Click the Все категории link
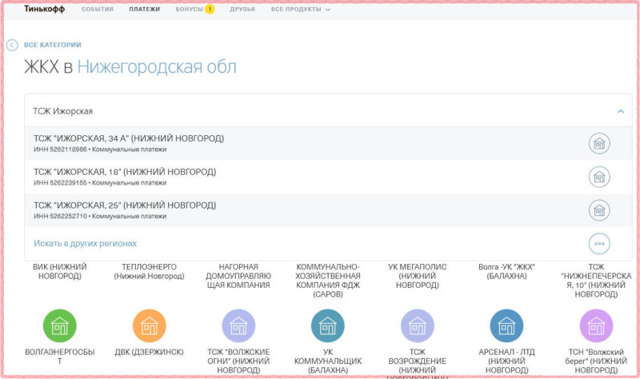640x379 pixels. 52,45
